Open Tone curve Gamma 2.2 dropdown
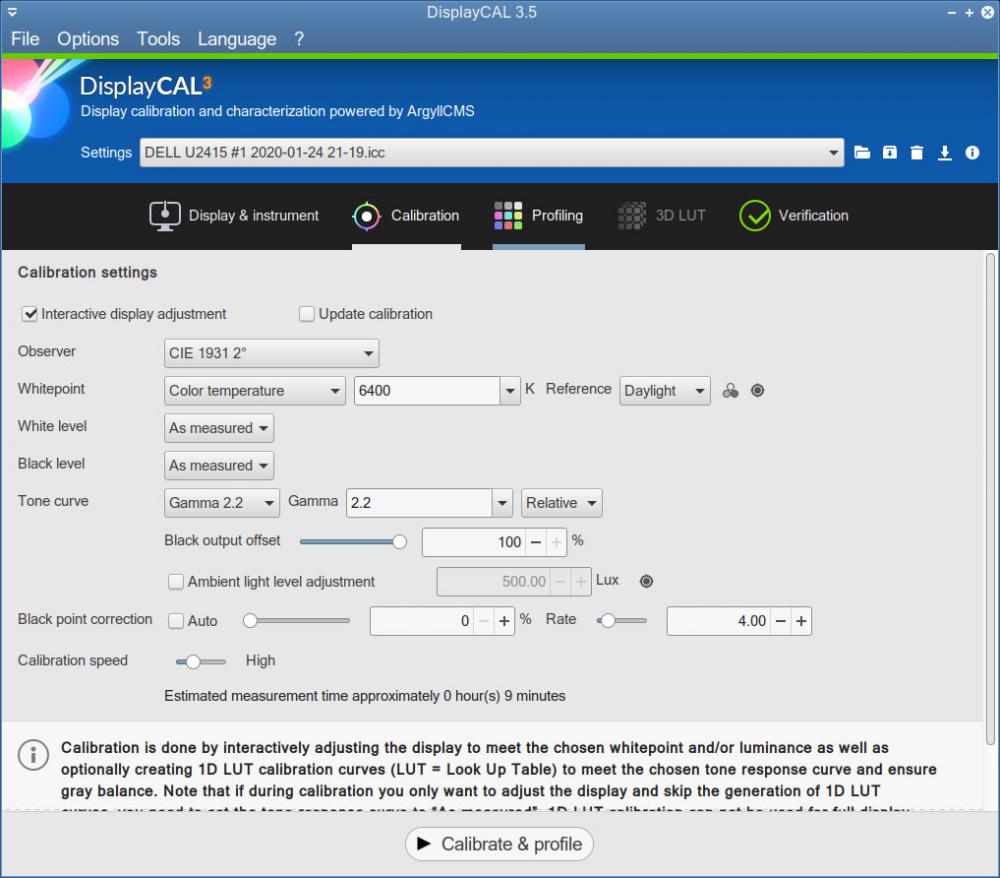 221,503
